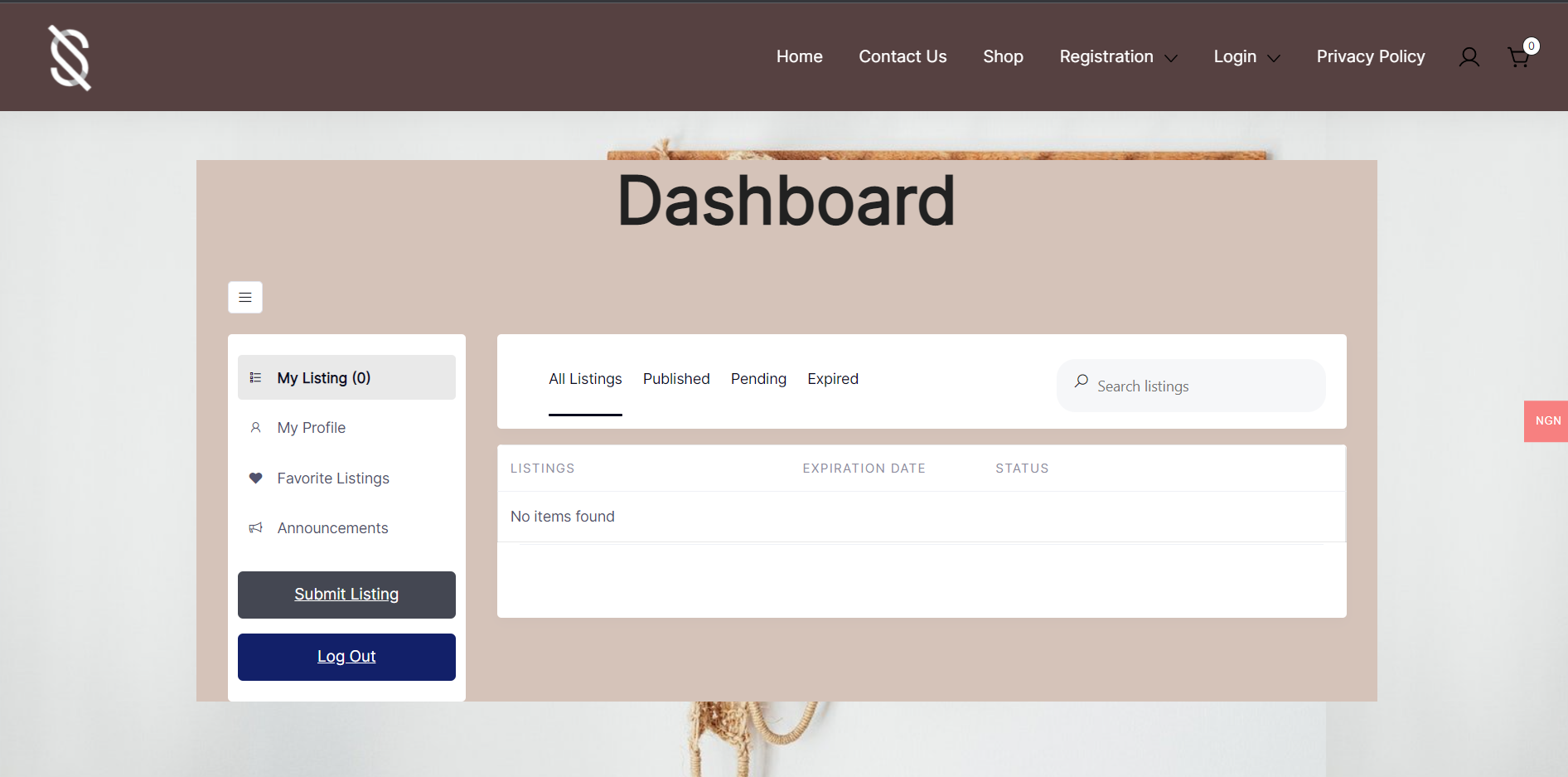
Task: Click the search magnifier icon
Action: [1082, 381]
